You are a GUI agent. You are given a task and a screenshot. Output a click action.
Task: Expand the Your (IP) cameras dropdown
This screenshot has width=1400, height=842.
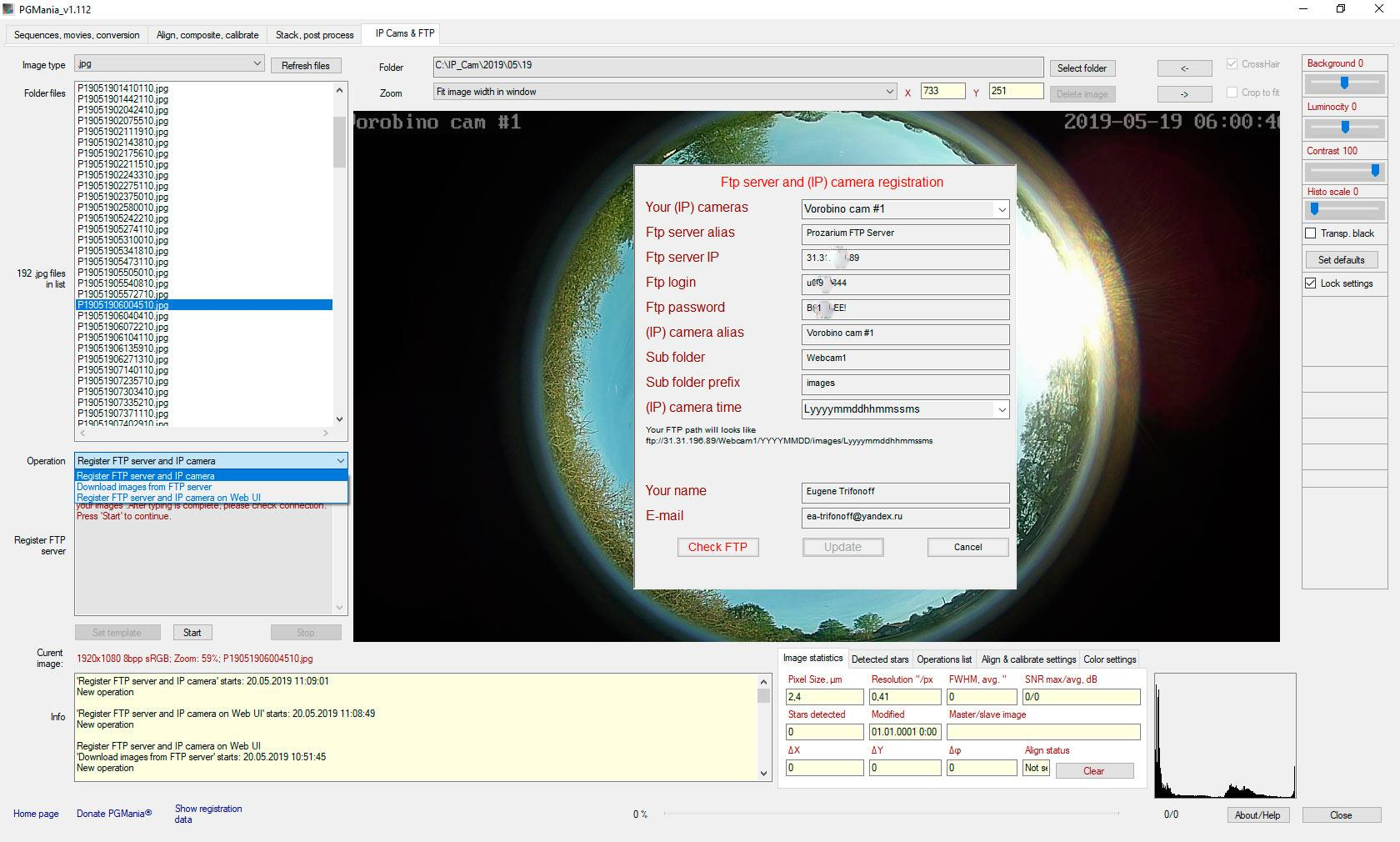coord(1002,209)
